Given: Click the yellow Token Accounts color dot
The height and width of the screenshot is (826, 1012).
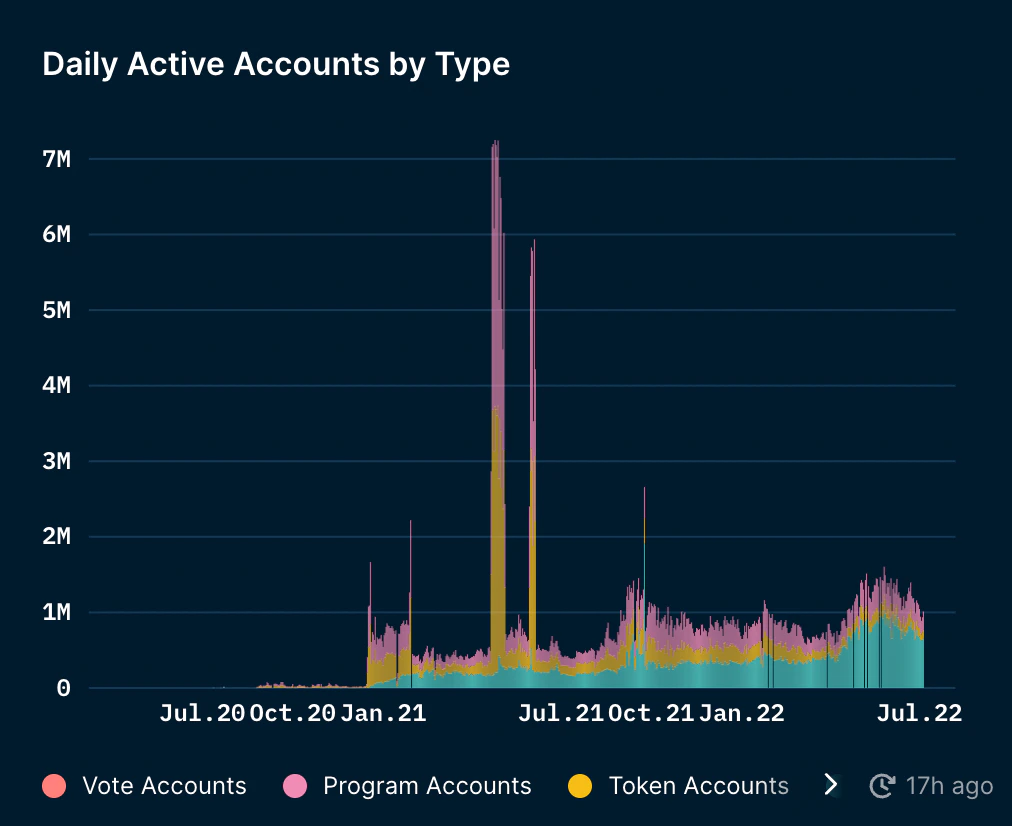Looking at the screenshot, I should [580, 786].
